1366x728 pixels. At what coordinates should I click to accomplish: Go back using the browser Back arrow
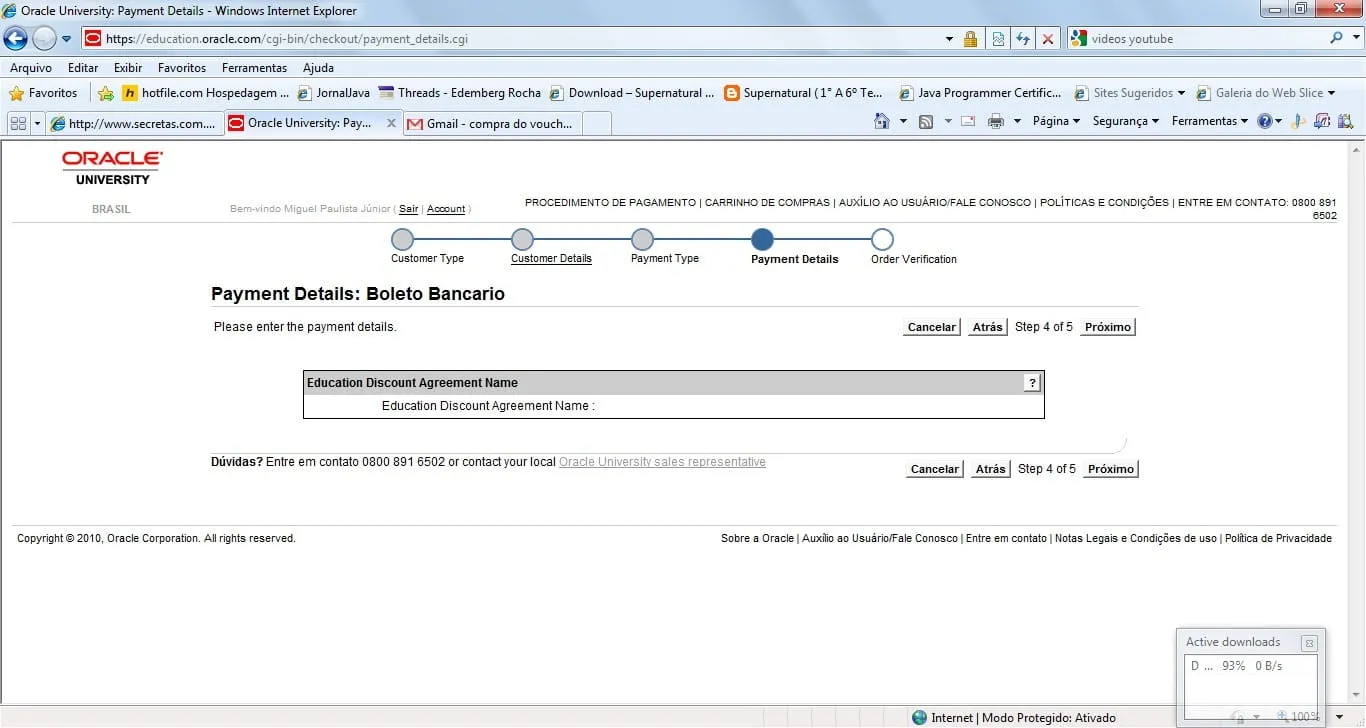click(x=16, y=39)
